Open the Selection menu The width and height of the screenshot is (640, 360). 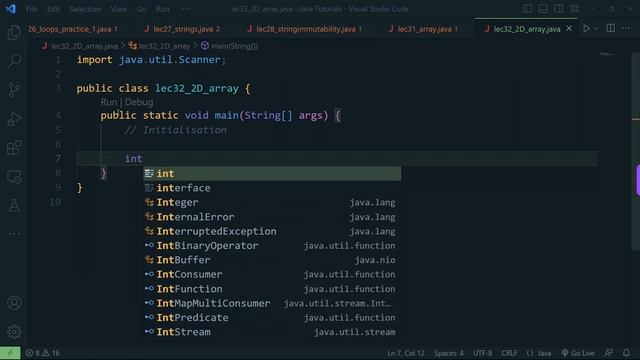[x=85, y=9]
